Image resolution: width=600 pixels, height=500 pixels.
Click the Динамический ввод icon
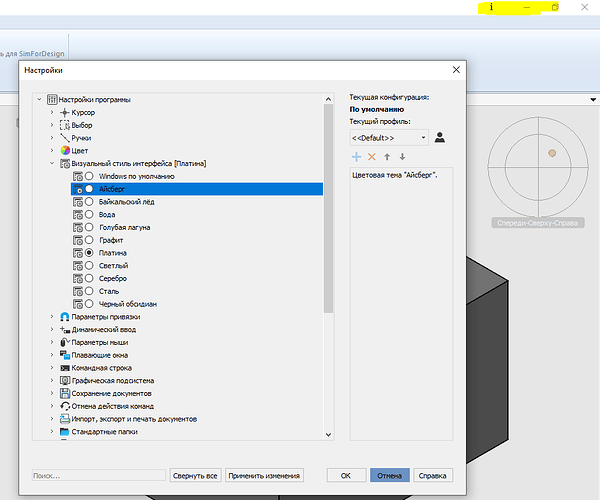(65, 330)
